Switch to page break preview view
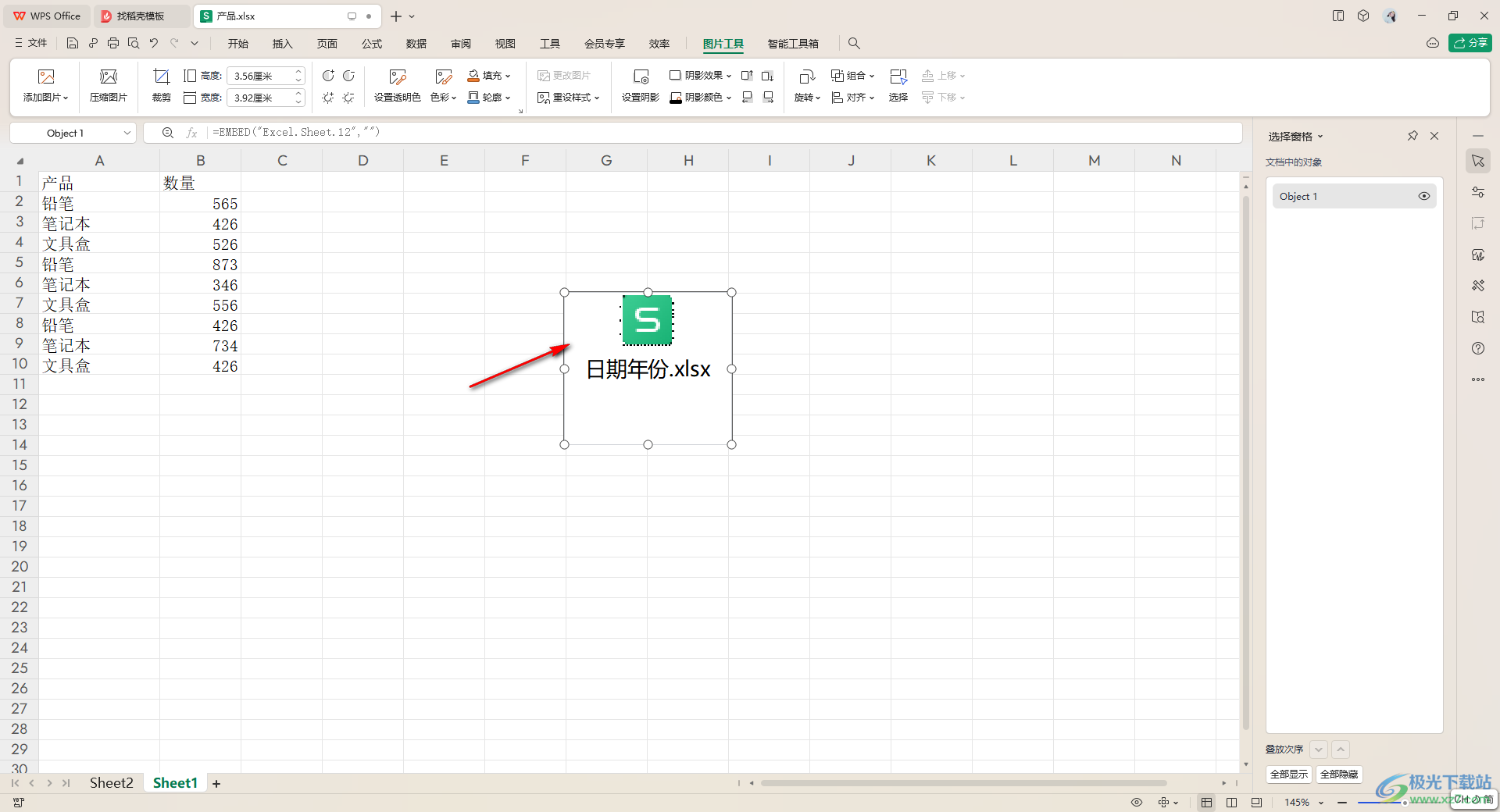 pyautogui.click(x=1232, y=802)
